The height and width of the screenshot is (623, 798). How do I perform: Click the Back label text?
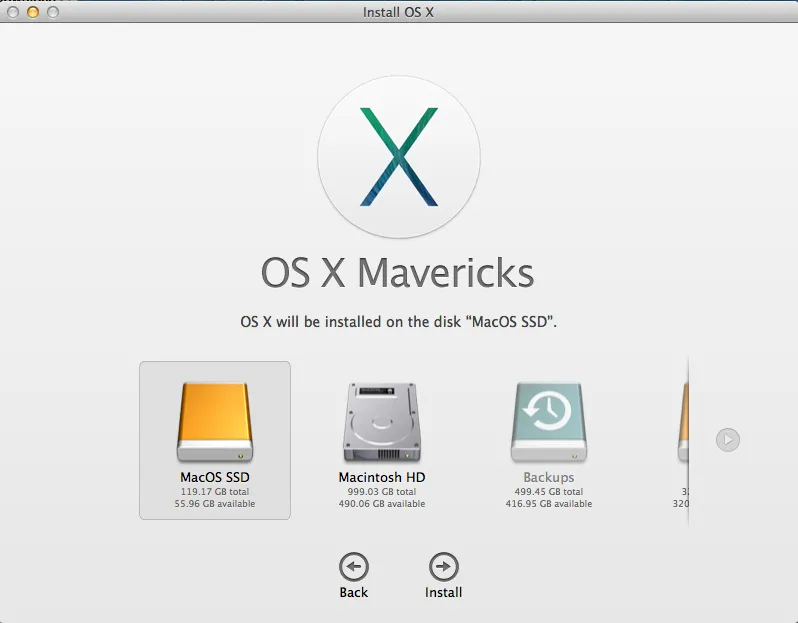[x=354, y=592]
